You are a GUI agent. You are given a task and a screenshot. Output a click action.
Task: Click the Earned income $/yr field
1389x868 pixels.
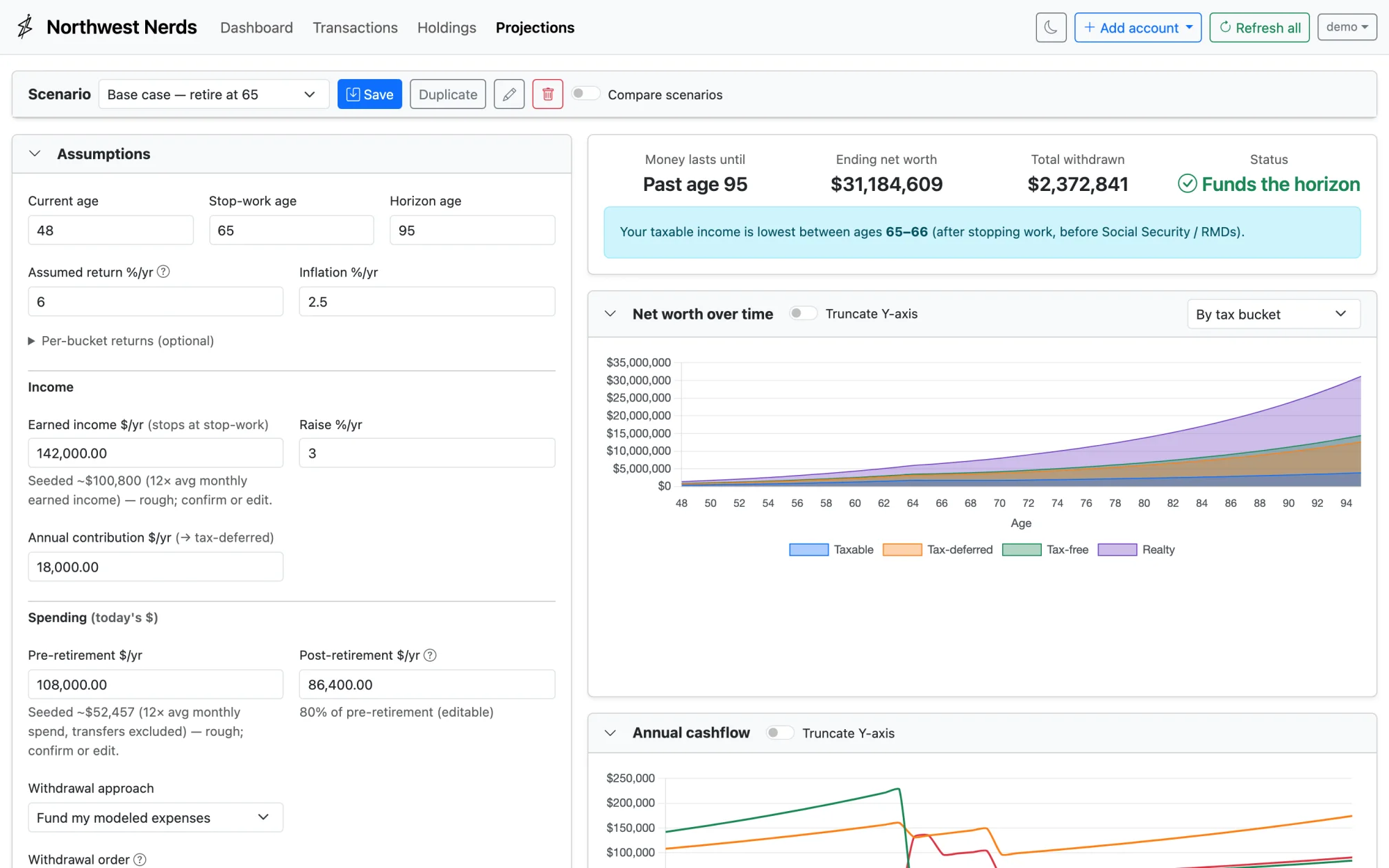click(x=156, y=453)
